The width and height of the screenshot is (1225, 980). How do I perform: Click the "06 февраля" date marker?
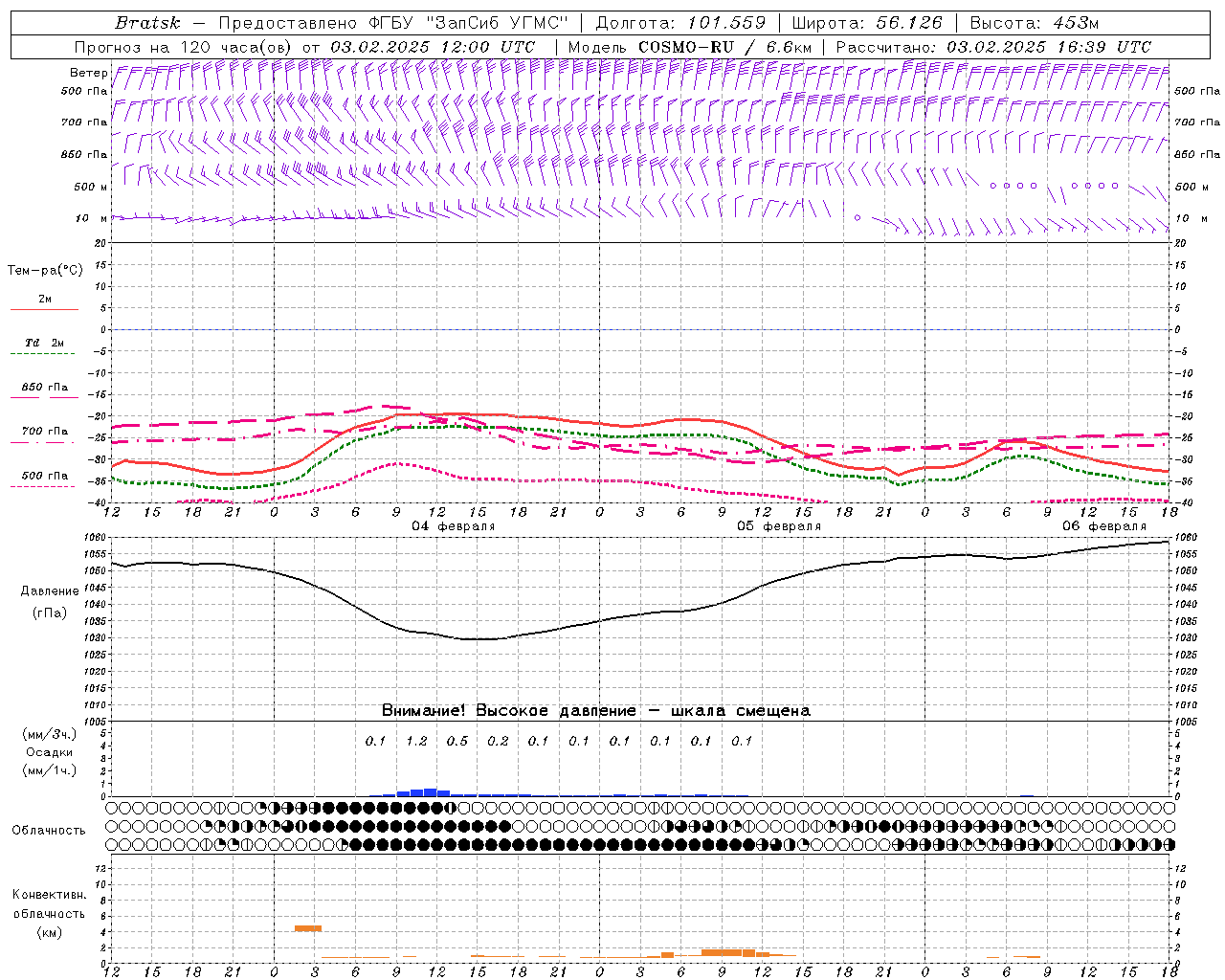[x=1104, y=526]
